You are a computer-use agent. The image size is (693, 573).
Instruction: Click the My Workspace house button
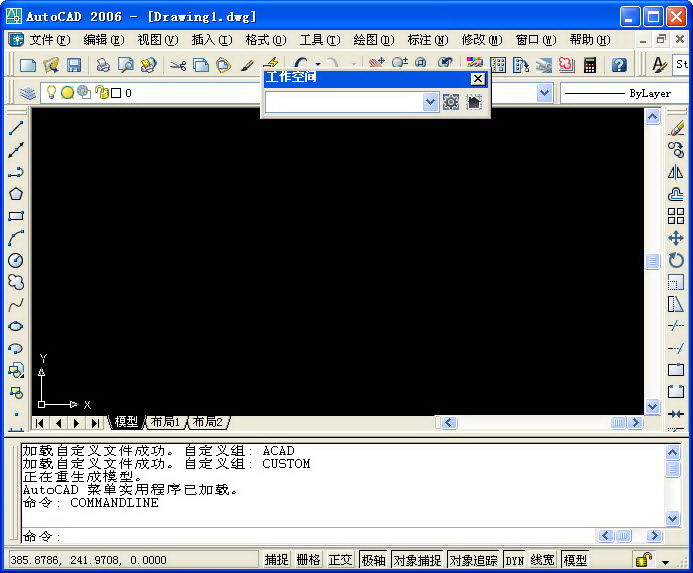pos(474,103)
